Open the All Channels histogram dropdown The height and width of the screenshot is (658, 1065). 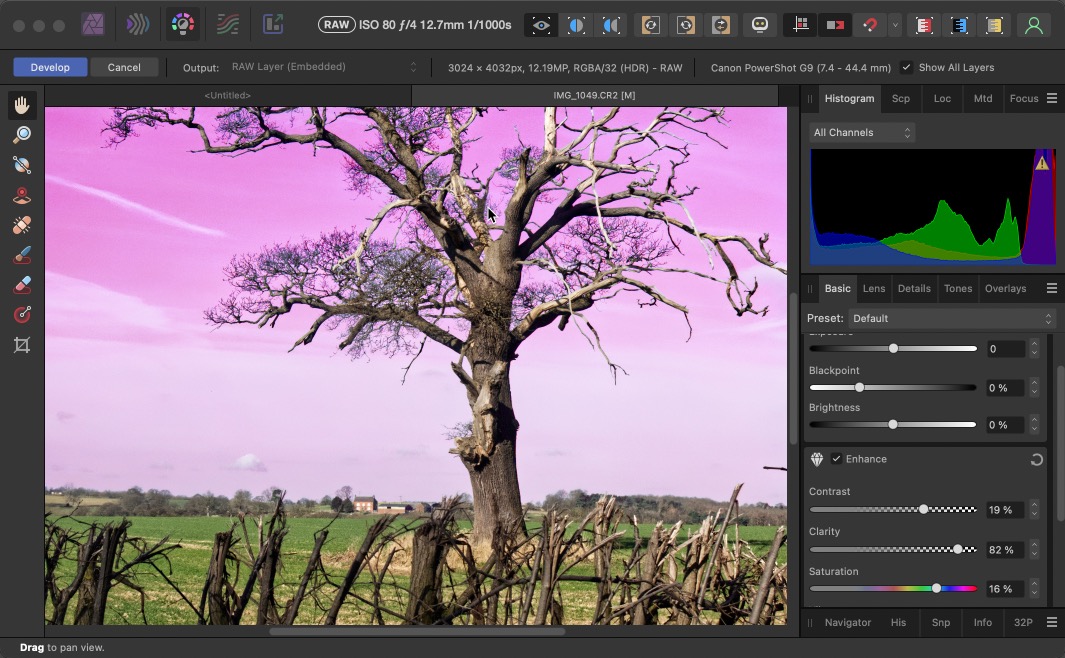click(x=862, y=132)
